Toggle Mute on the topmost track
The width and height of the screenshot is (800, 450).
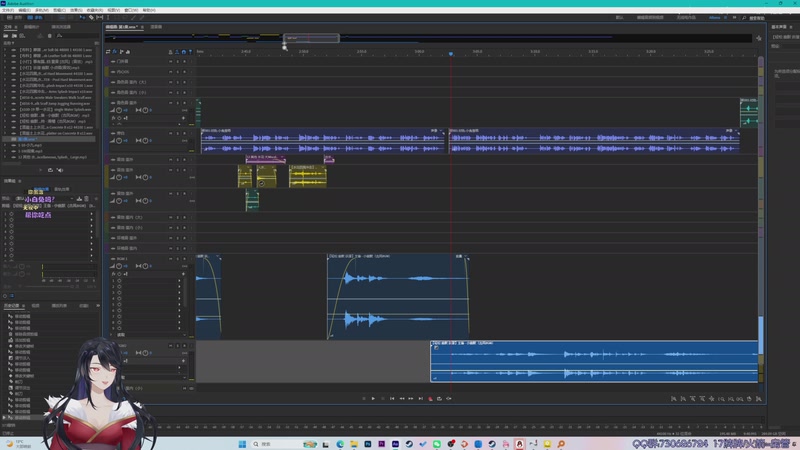(171, 61)
